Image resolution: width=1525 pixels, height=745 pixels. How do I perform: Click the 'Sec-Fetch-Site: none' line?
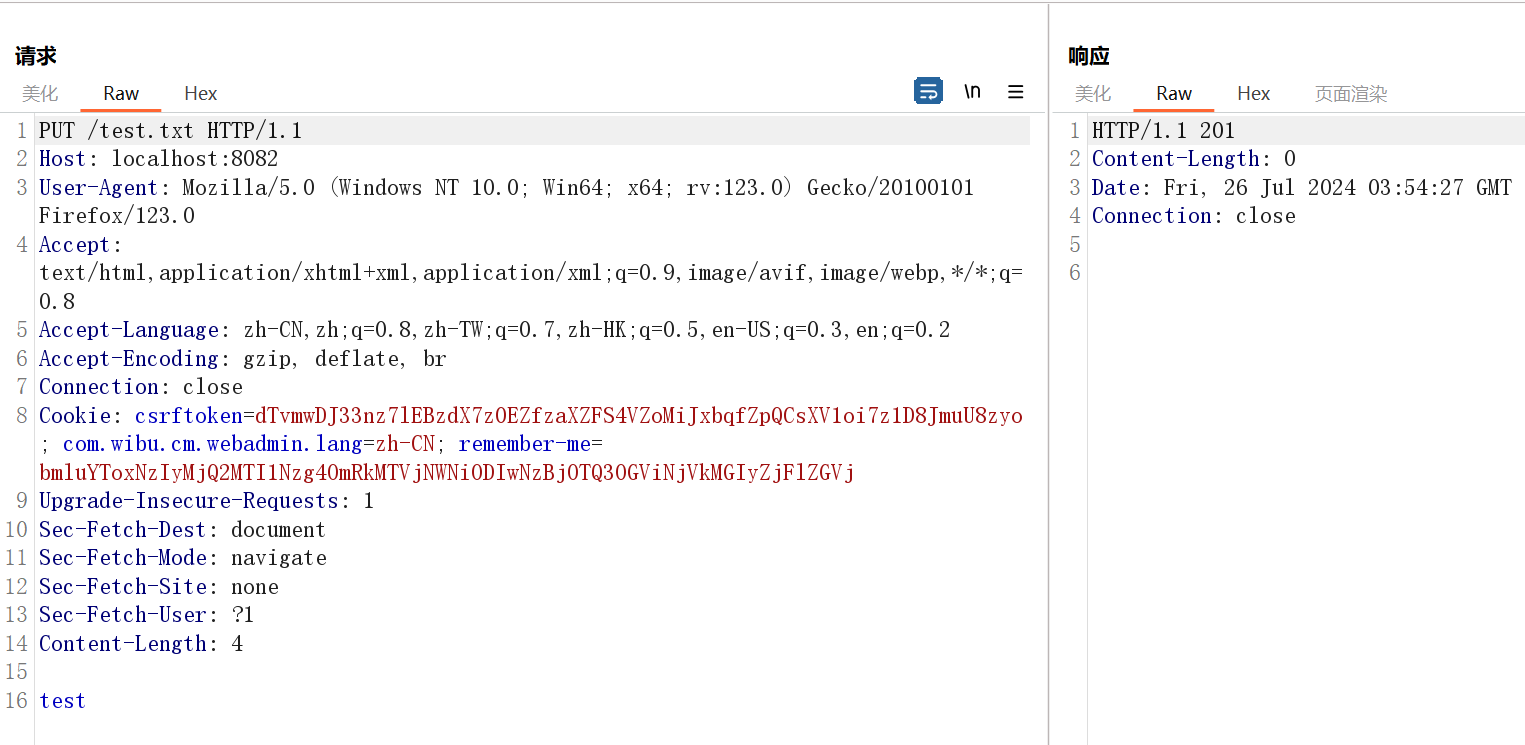pyautogui.click(x=159, y=586)
